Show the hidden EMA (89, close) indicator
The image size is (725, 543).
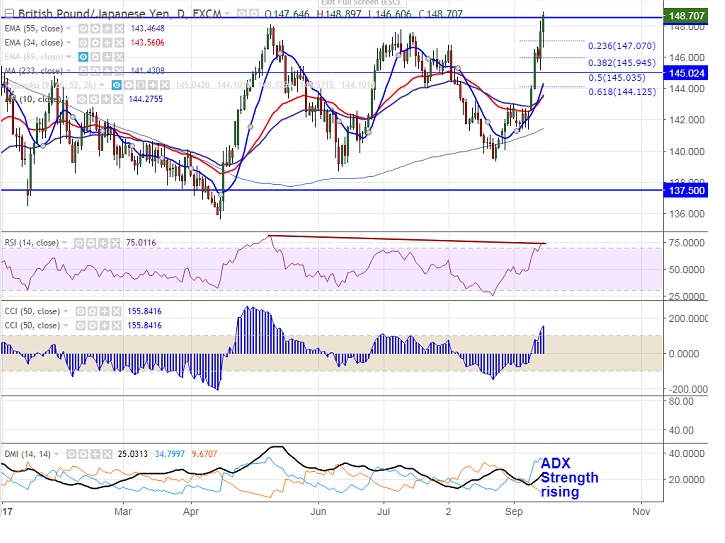tap(83, 57)
